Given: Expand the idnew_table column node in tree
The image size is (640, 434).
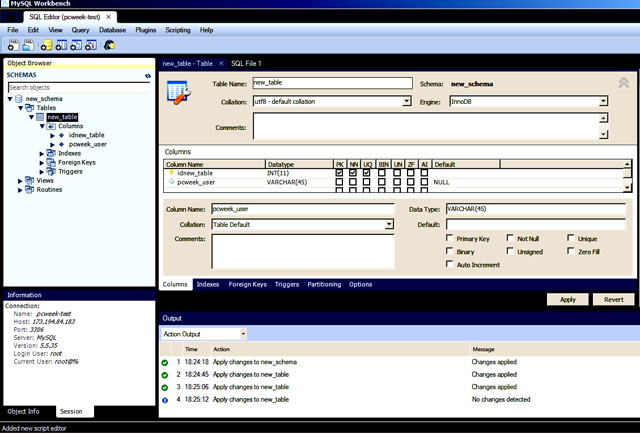Looking at the screenshot, I should click(x=52, y=135).
